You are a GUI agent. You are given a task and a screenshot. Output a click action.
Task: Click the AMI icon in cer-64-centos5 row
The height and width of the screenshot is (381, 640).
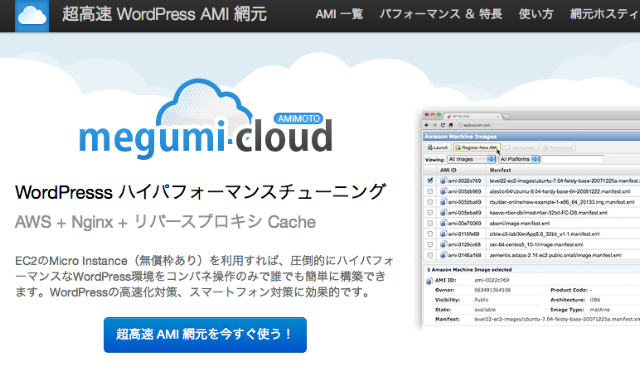[443, 244]
